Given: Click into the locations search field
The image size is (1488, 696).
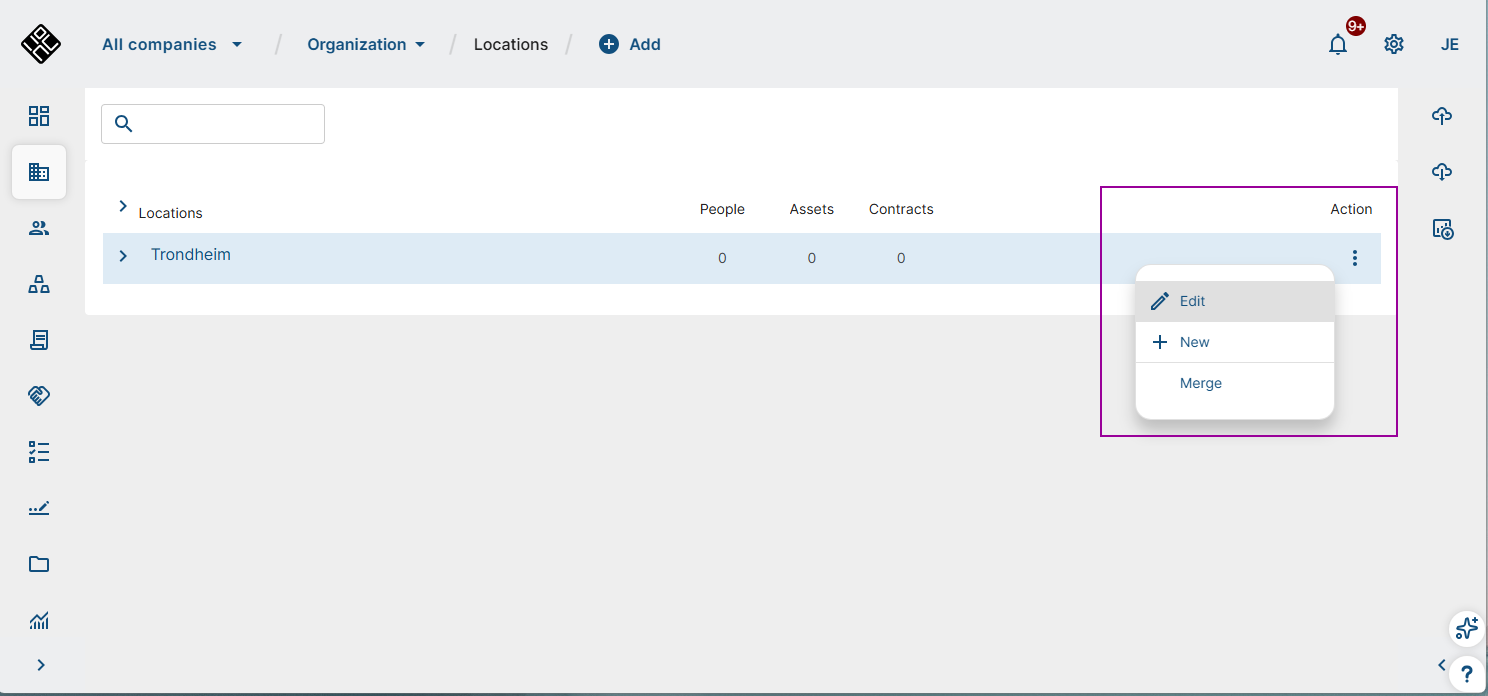Looking at the screenshot, I should pyautogui.click(x=225, y=124).
